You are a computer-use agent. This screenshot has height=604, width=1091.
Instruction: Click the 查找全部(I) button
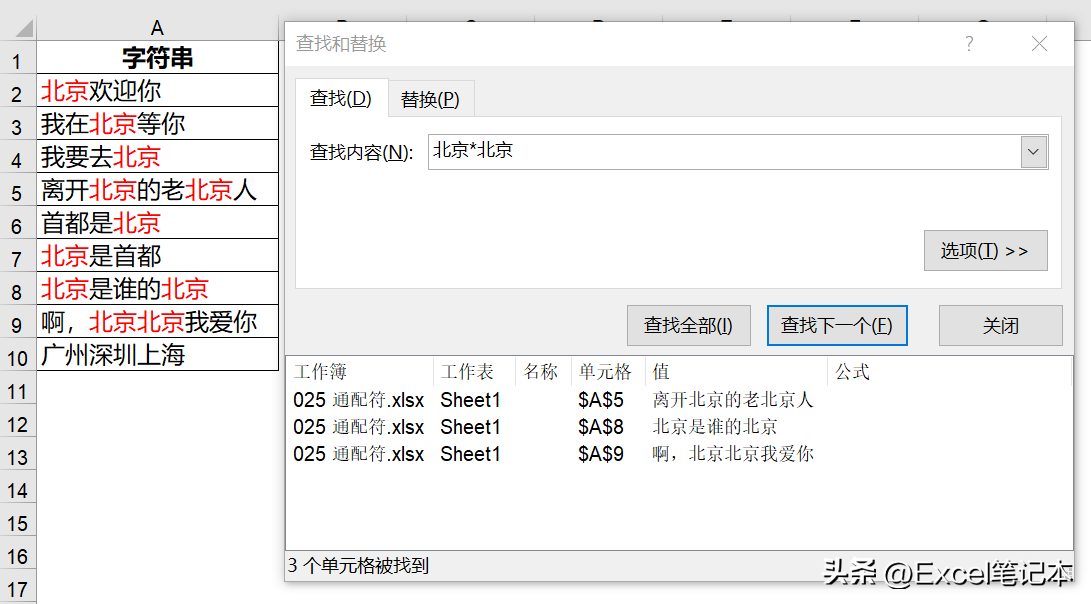[688, 325]
